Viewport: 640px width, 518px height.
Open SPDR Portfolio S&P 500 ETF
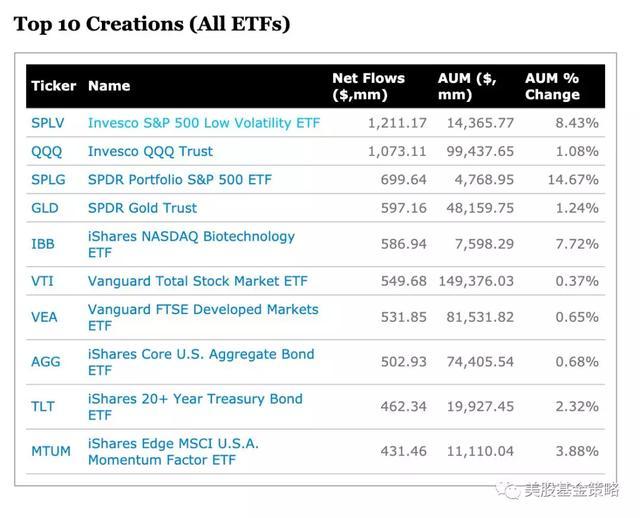[179, 180]
